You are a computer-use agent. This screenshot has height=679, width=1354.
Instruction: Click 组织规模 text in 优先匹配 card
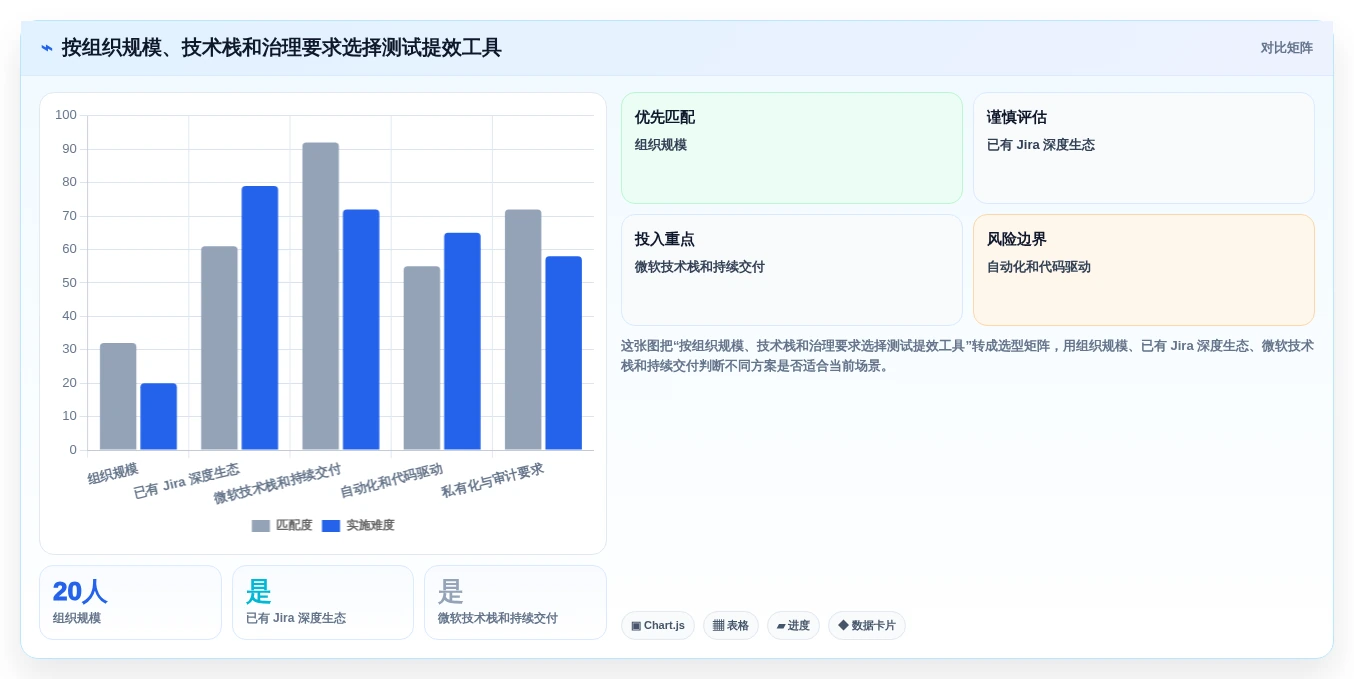(661, 145)
